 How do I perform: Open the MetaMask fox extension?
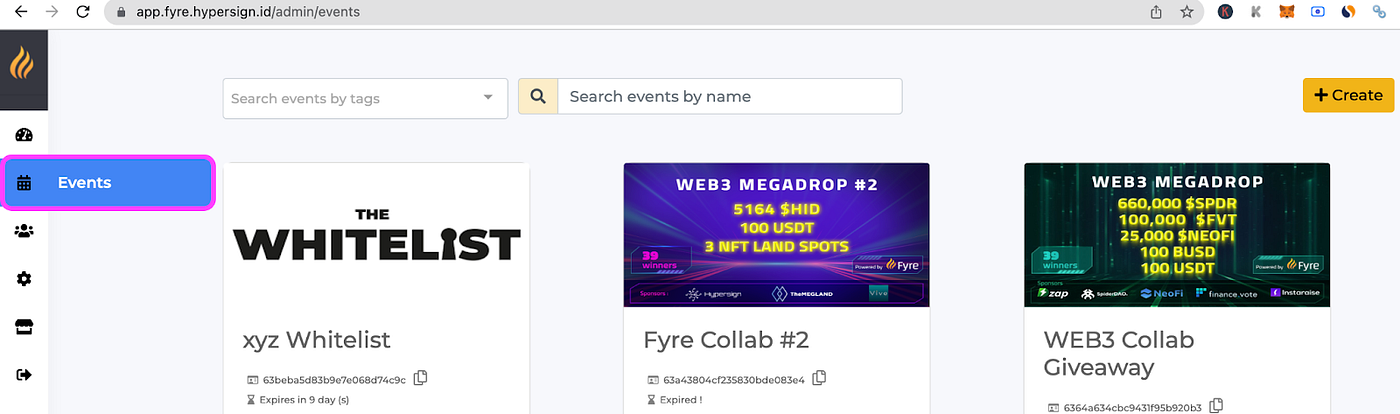(1286, 12)
